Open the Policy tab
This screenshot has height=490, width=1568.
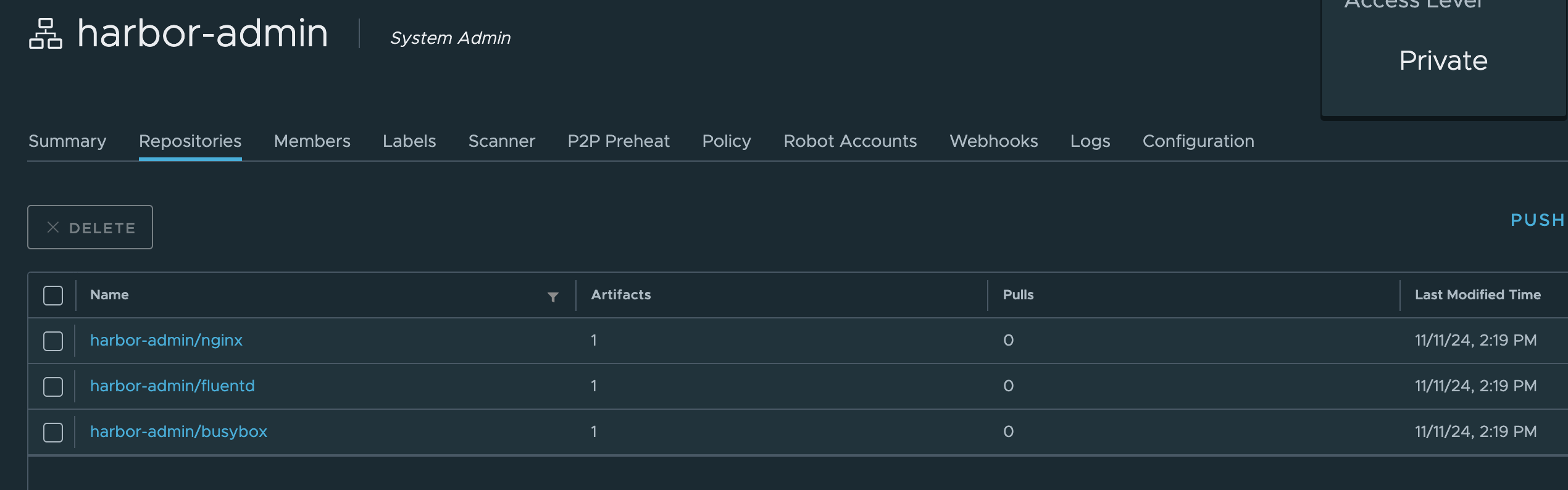tap(727, 141)
